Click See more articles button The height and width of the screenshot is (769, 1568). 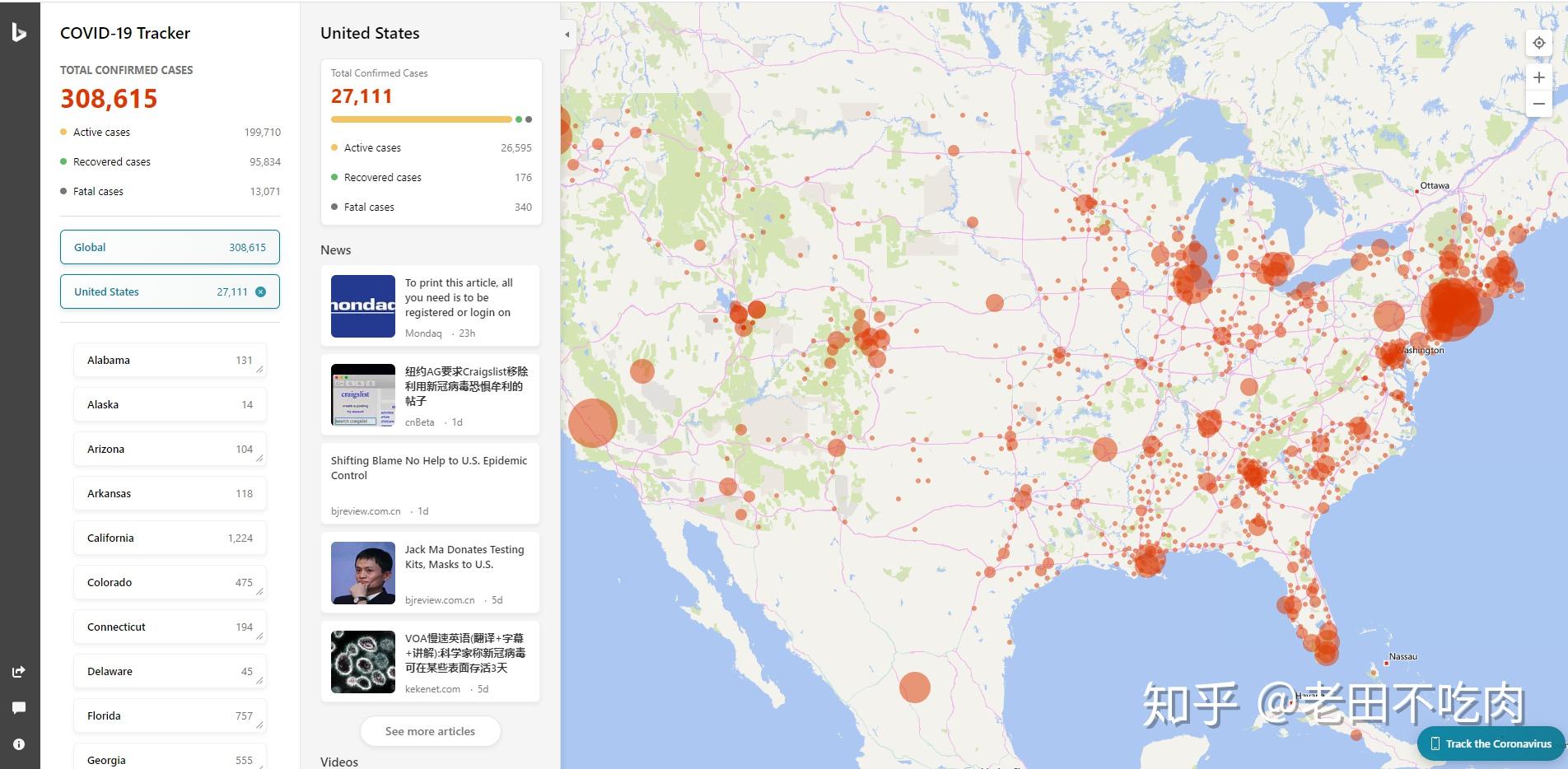click(430, 731)
